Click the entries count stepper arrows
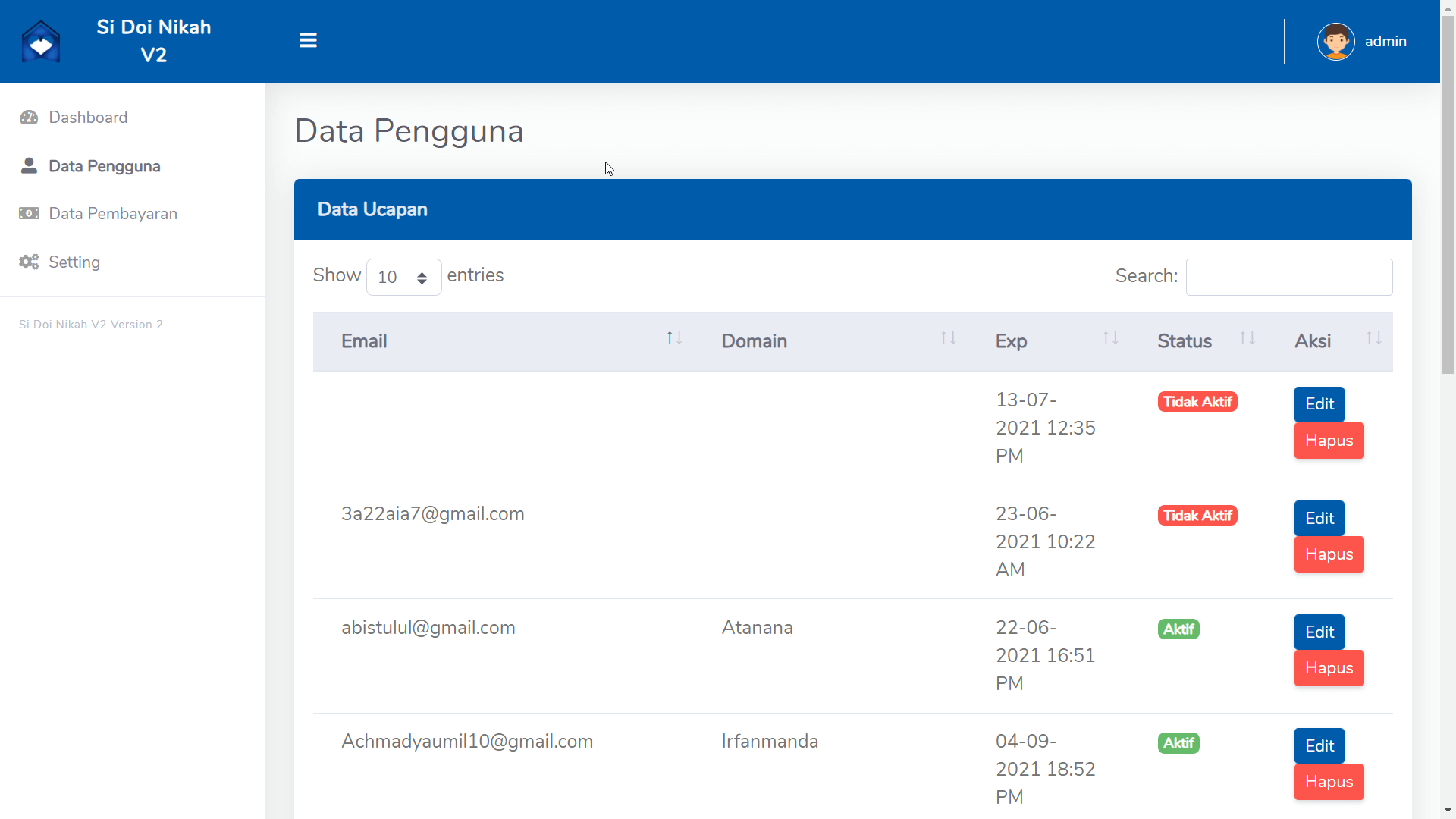Image resolution: width=1456 pixels, height=819 pixels. pyautogui.click(x=424, y=277)
